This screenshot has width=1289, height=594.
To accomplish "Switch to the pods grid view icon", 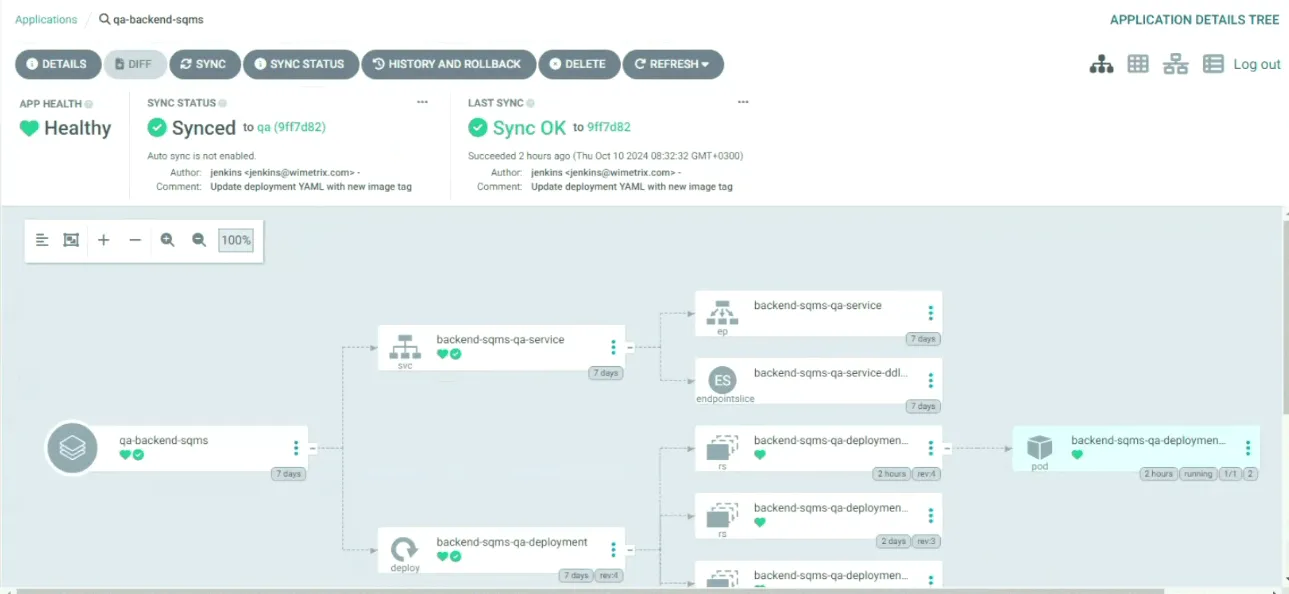I will pos(1138,64).
